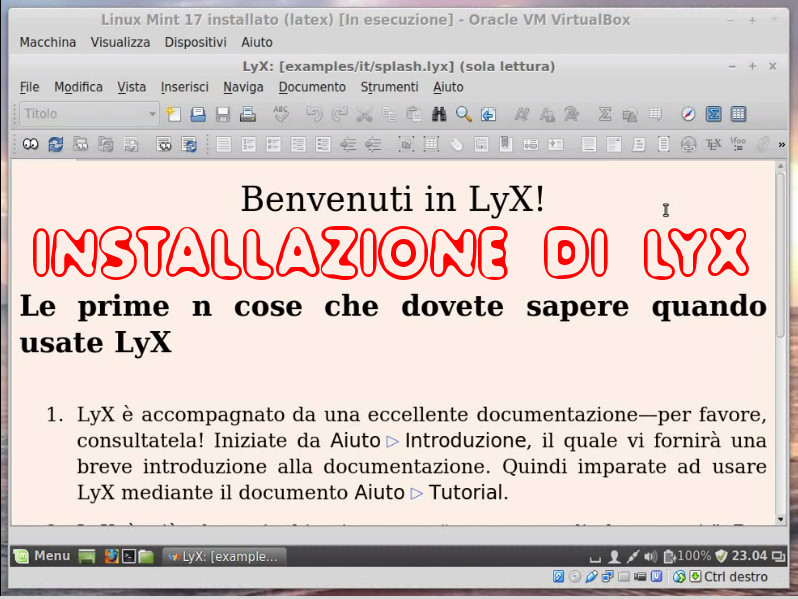Toggle the table toolbar button
This screenshot has width=798, height=599.
point(738,114)
